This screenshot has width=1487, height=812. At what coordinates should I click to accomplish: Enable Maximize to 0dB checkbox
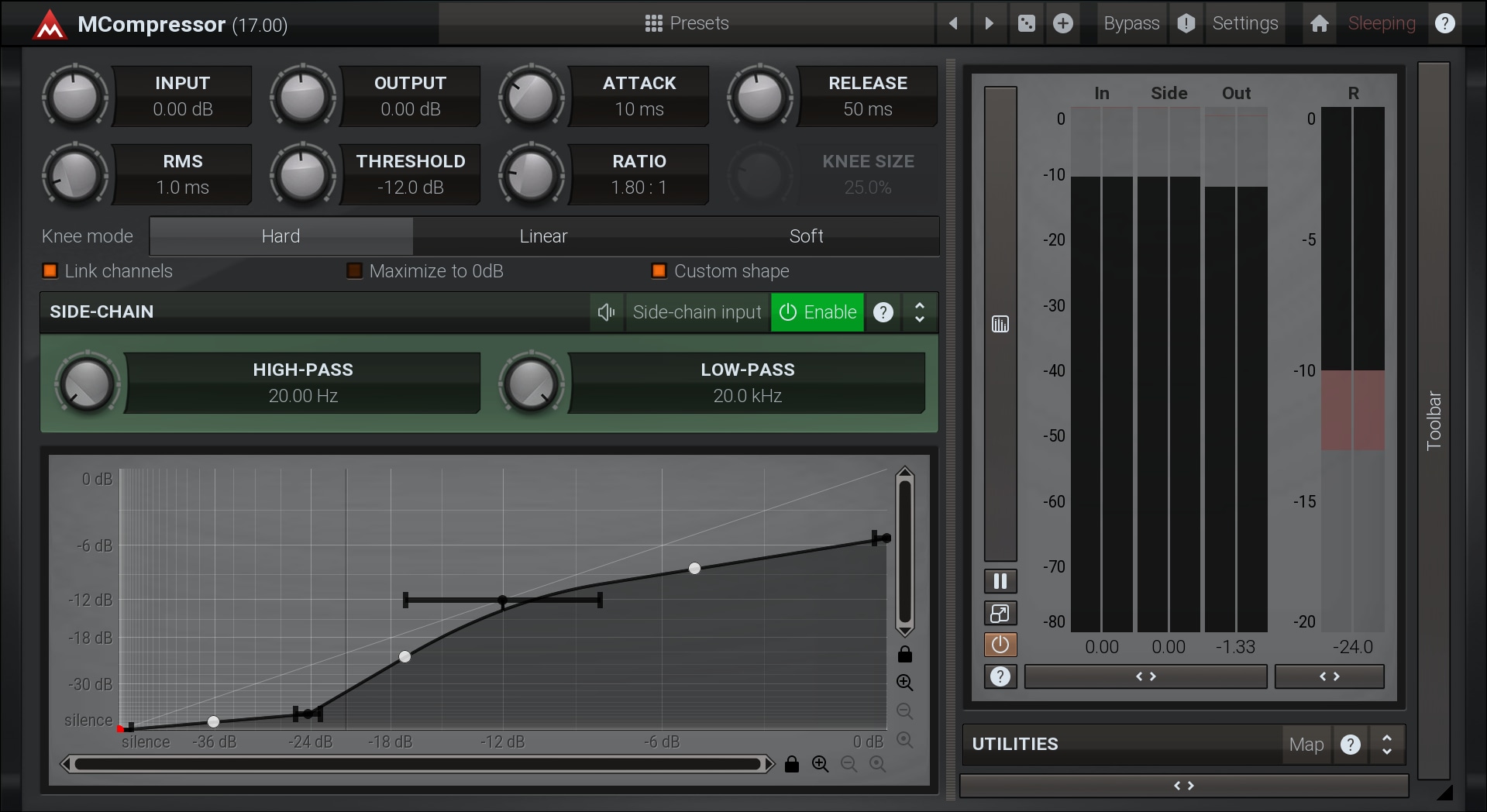click(354, 271)
